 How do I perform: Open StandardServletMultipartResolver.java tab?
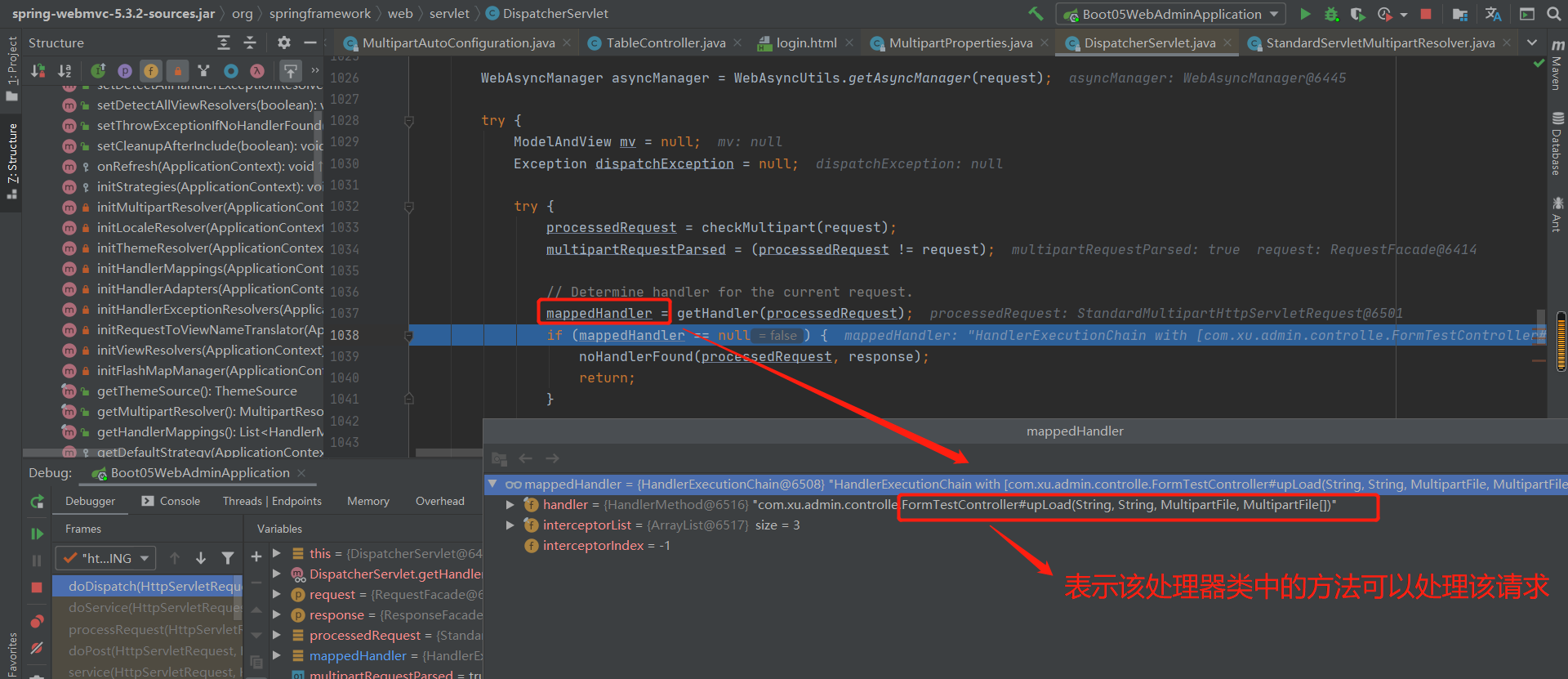pos(1380,42)
